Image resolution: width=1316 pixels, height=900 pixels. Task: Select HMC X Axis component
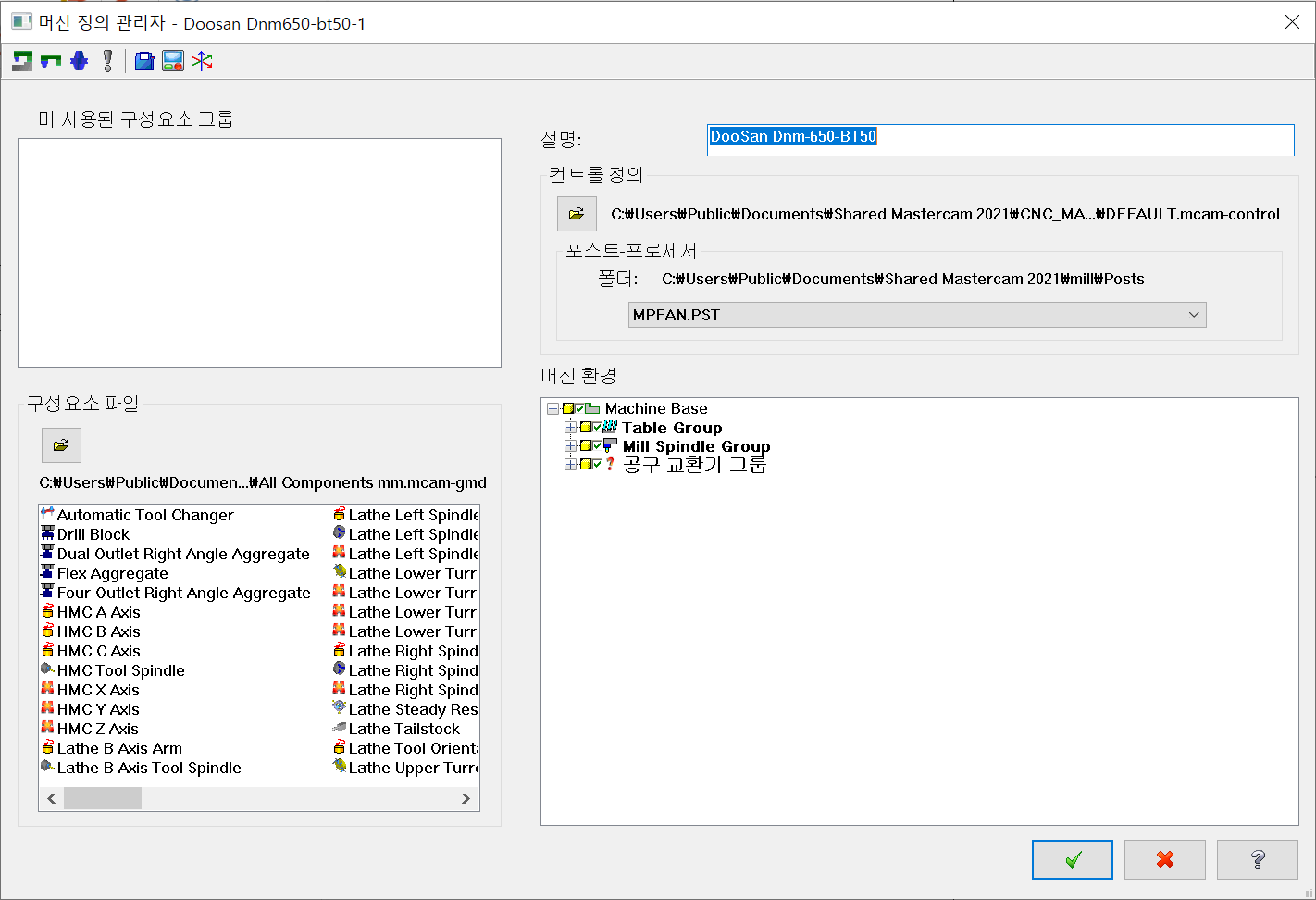pos(91,690)
